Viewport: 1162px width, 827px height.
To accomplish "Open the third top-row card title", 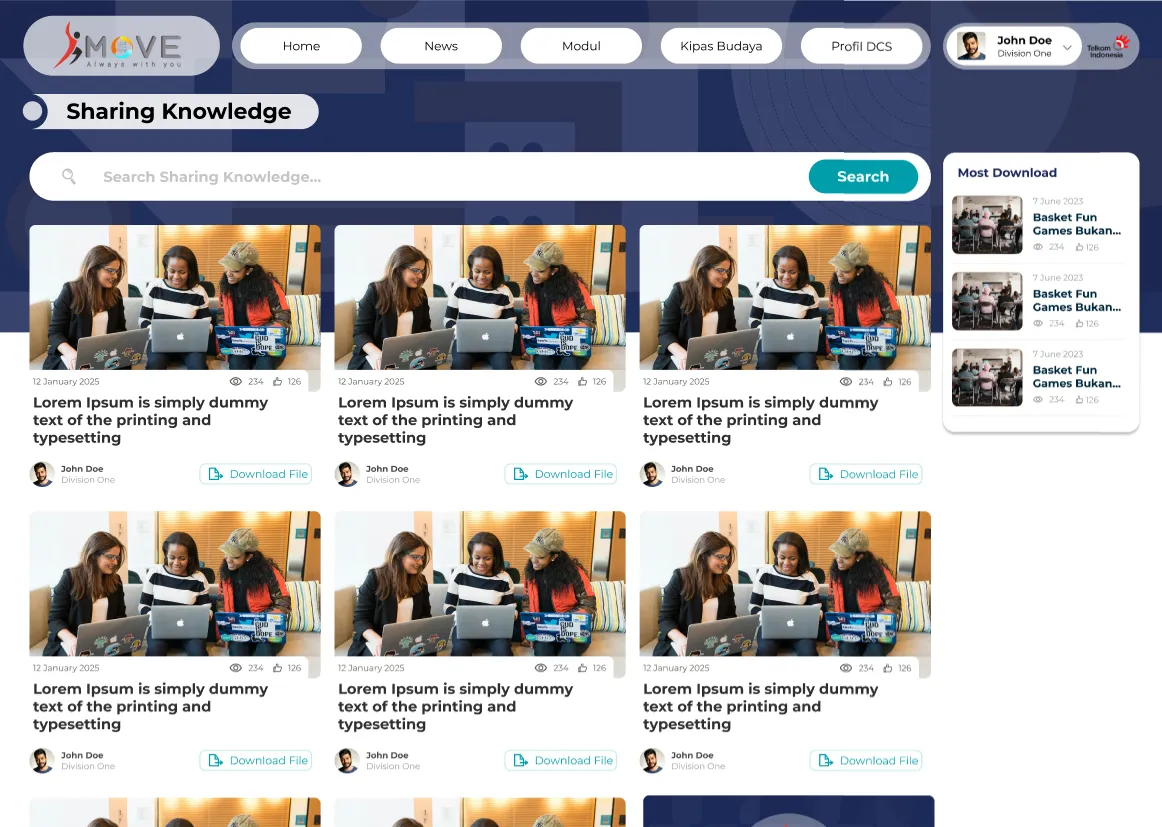I will point(760,420).
